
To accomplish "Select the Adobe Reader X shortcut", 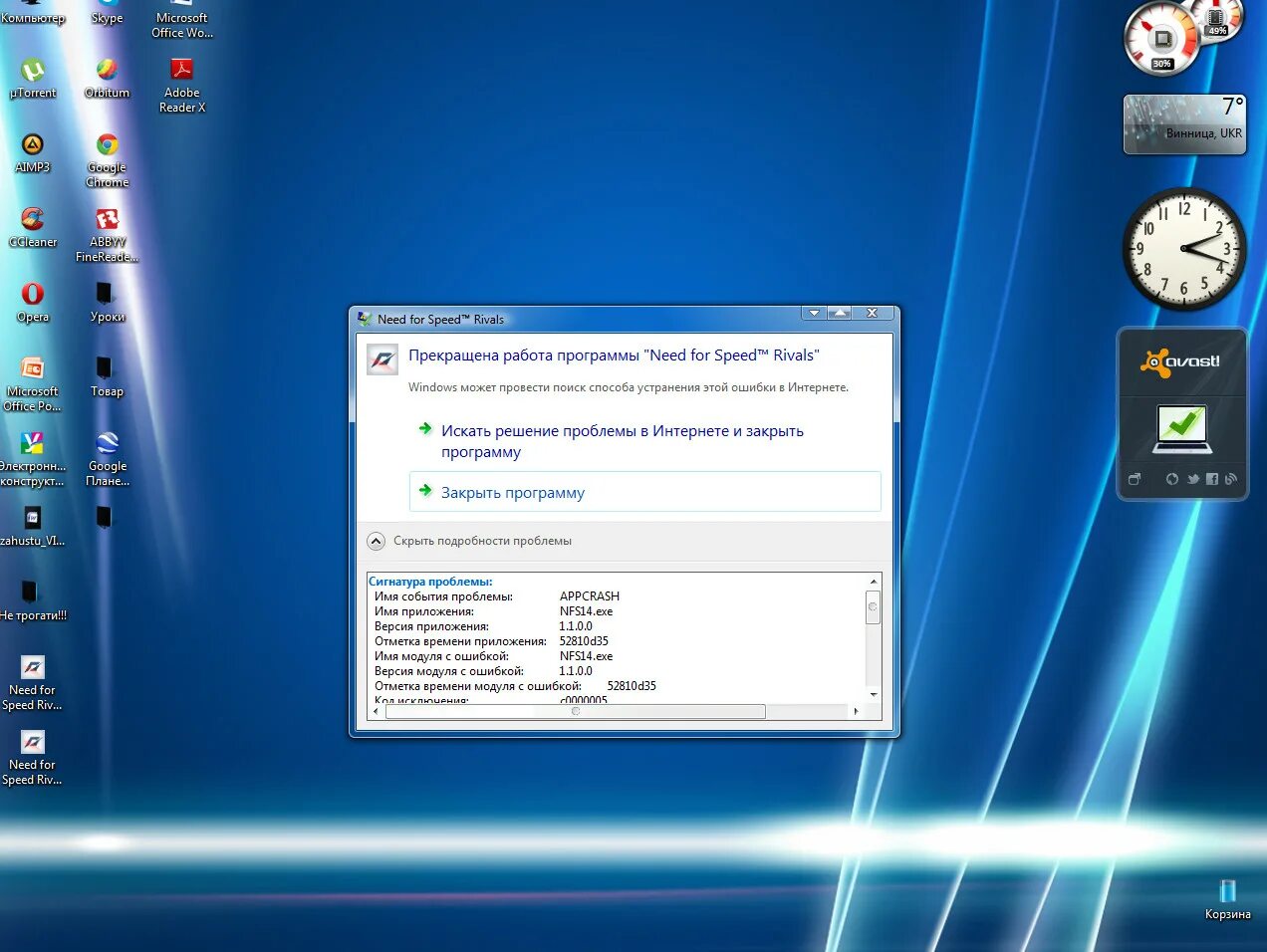I will pyautogui.click(x=181, y=85).
